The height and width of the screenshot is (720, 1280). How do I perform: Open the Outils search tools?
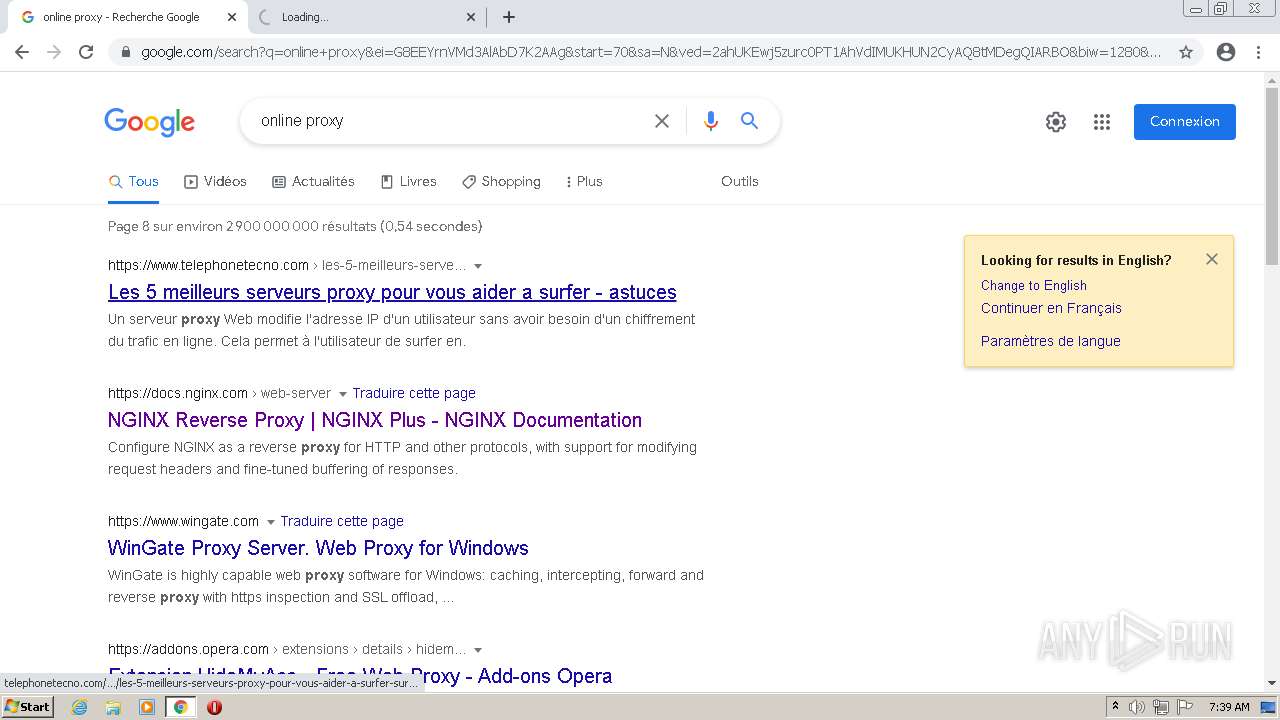click(740, 181)
